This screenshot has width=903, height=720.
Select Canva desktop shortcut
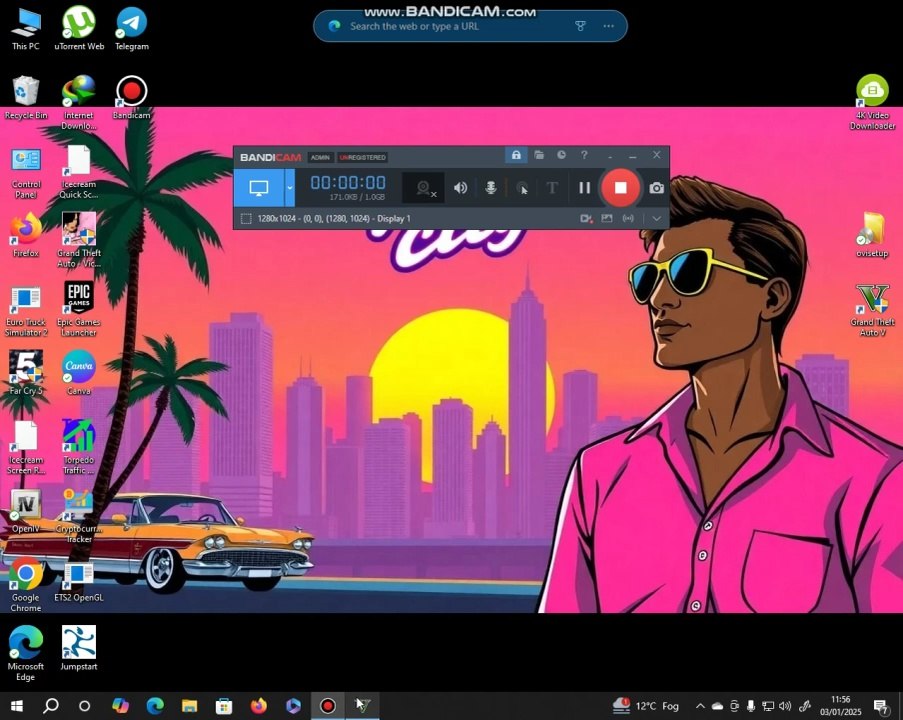(79, 373)
